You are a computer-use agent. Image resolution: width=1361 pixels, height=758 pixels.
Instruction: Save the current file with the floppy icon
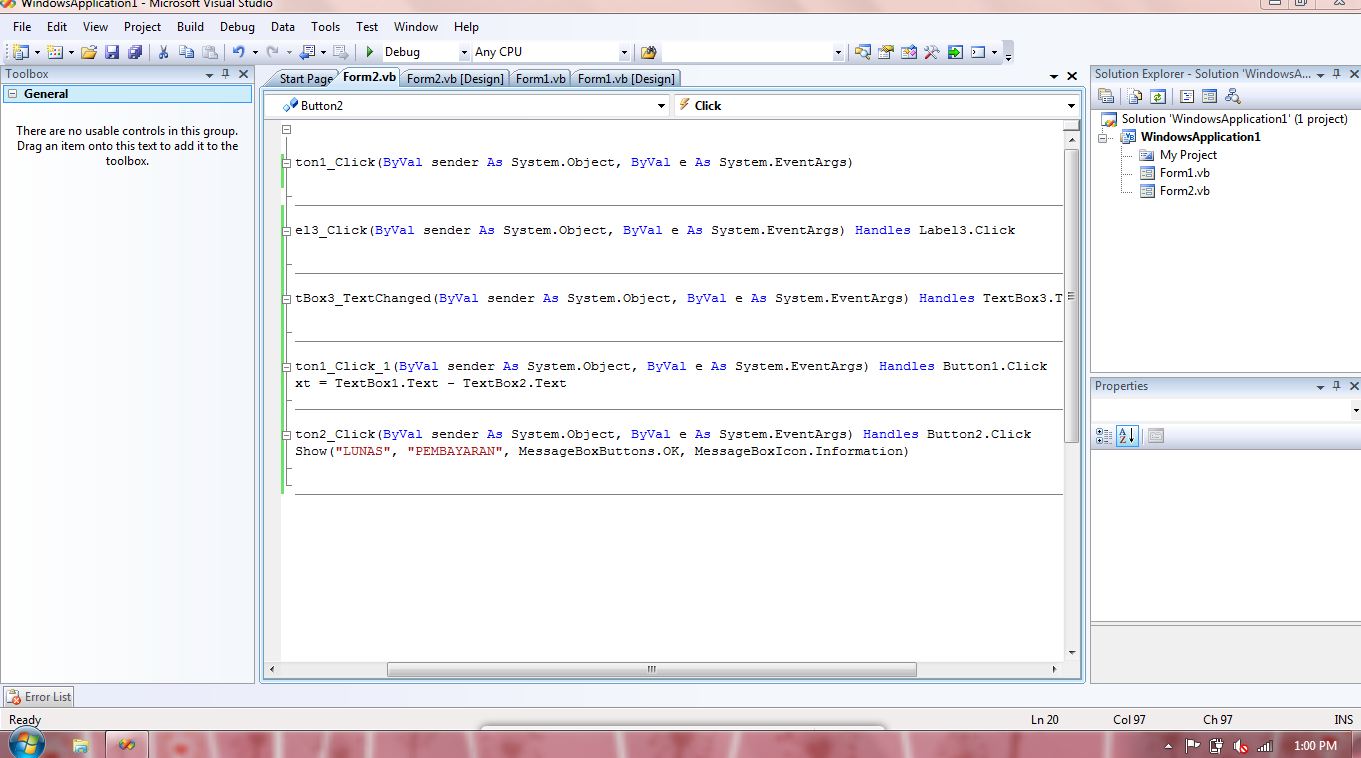point(111,52)
